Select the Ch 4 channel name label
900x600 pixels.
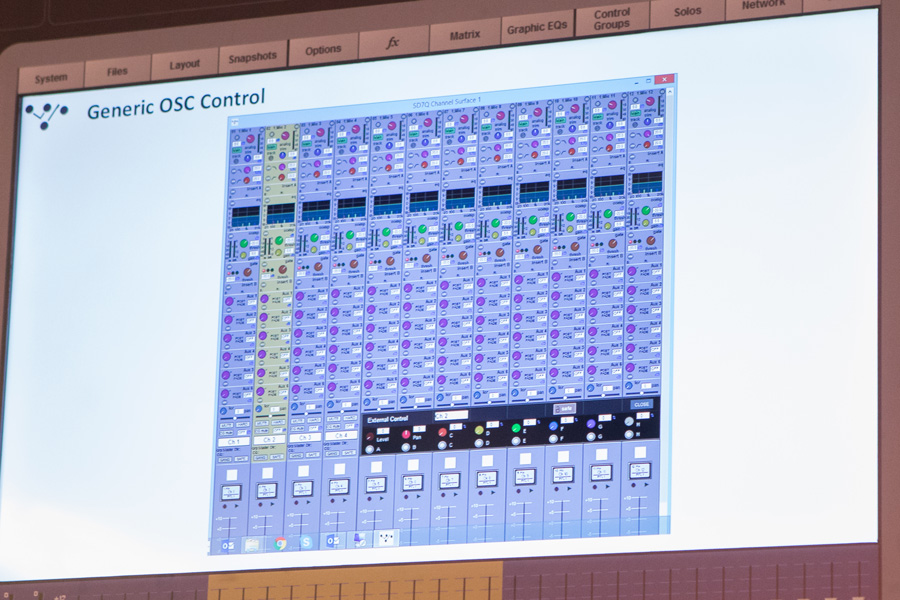[341, 435]
